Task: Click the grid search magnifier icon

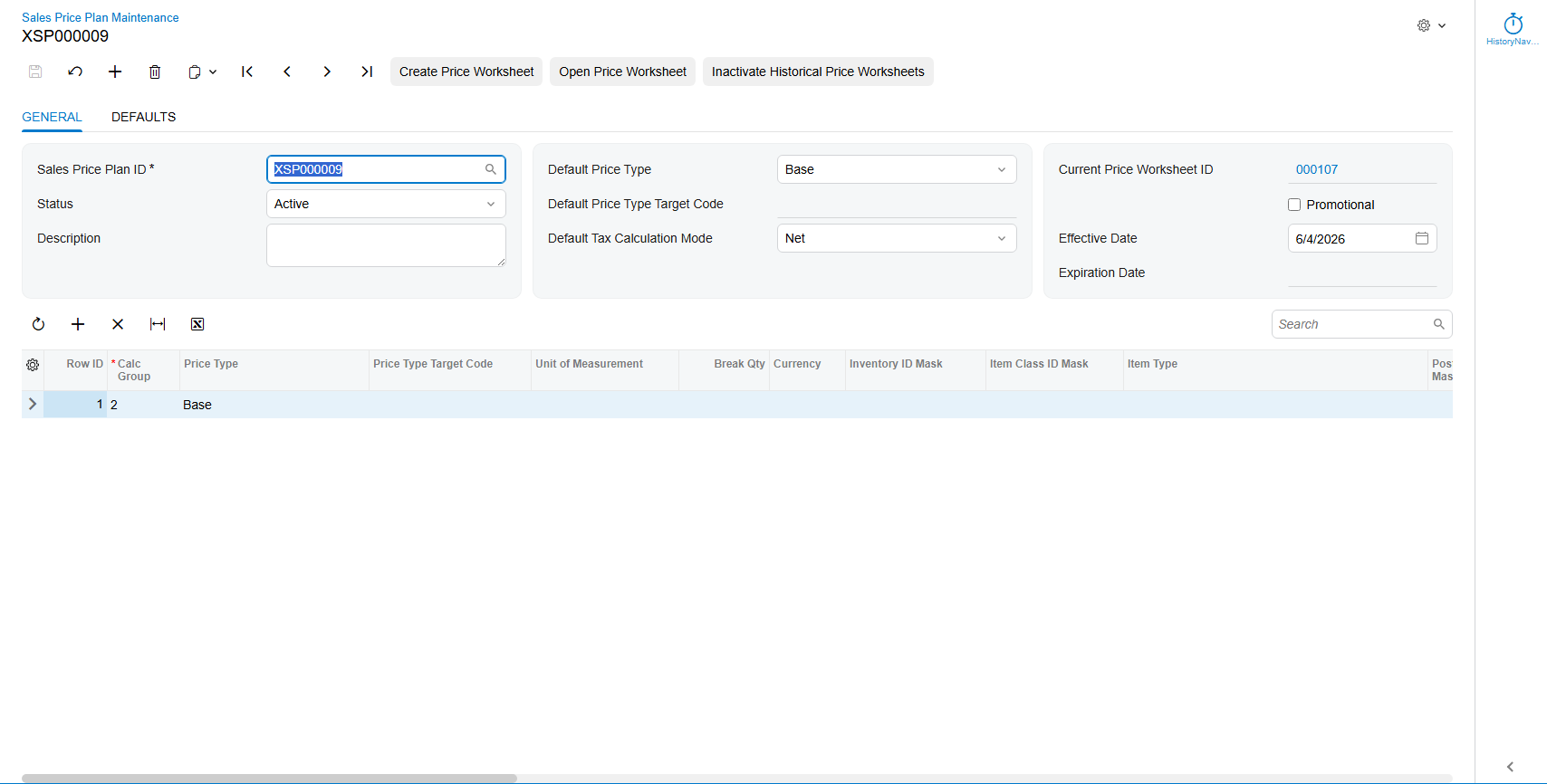Action: point(1438,324)
